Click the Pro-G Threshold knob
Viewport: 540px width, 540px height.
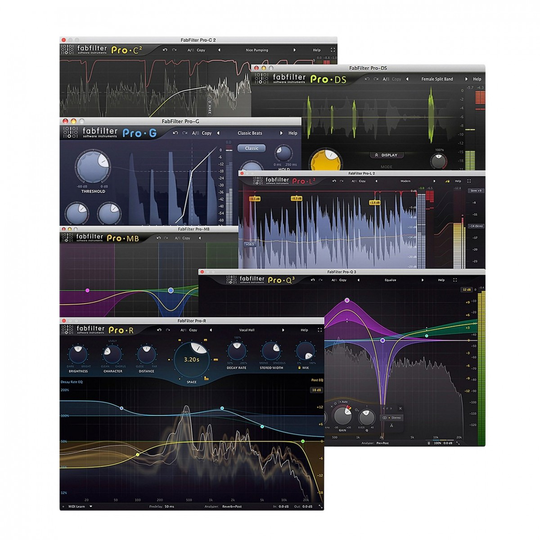click(x=93, y=167)
